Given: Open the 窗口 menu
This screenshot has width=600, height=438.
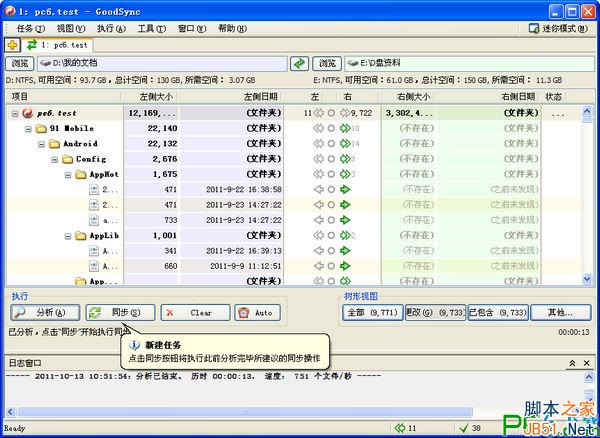Looking at the screenshot, I should point(192,29).
